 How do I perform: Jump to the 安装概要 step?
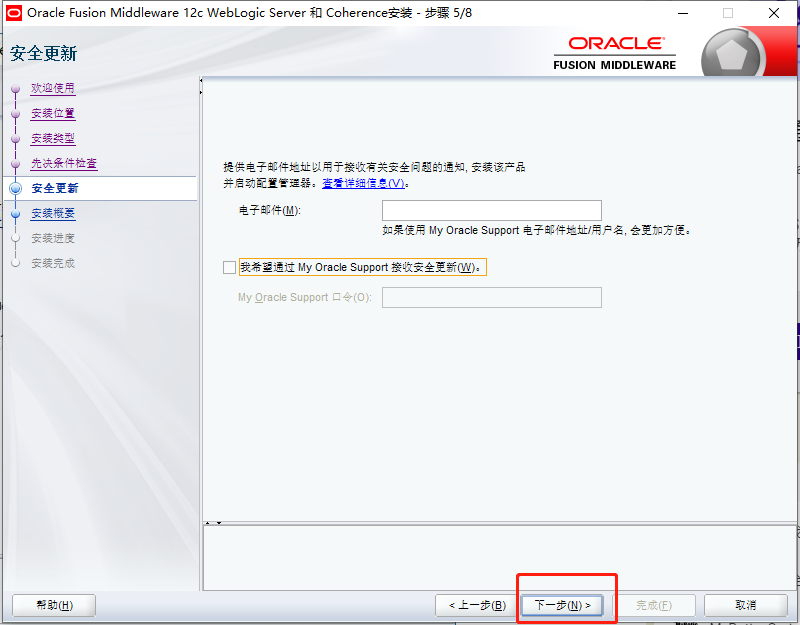53,213
